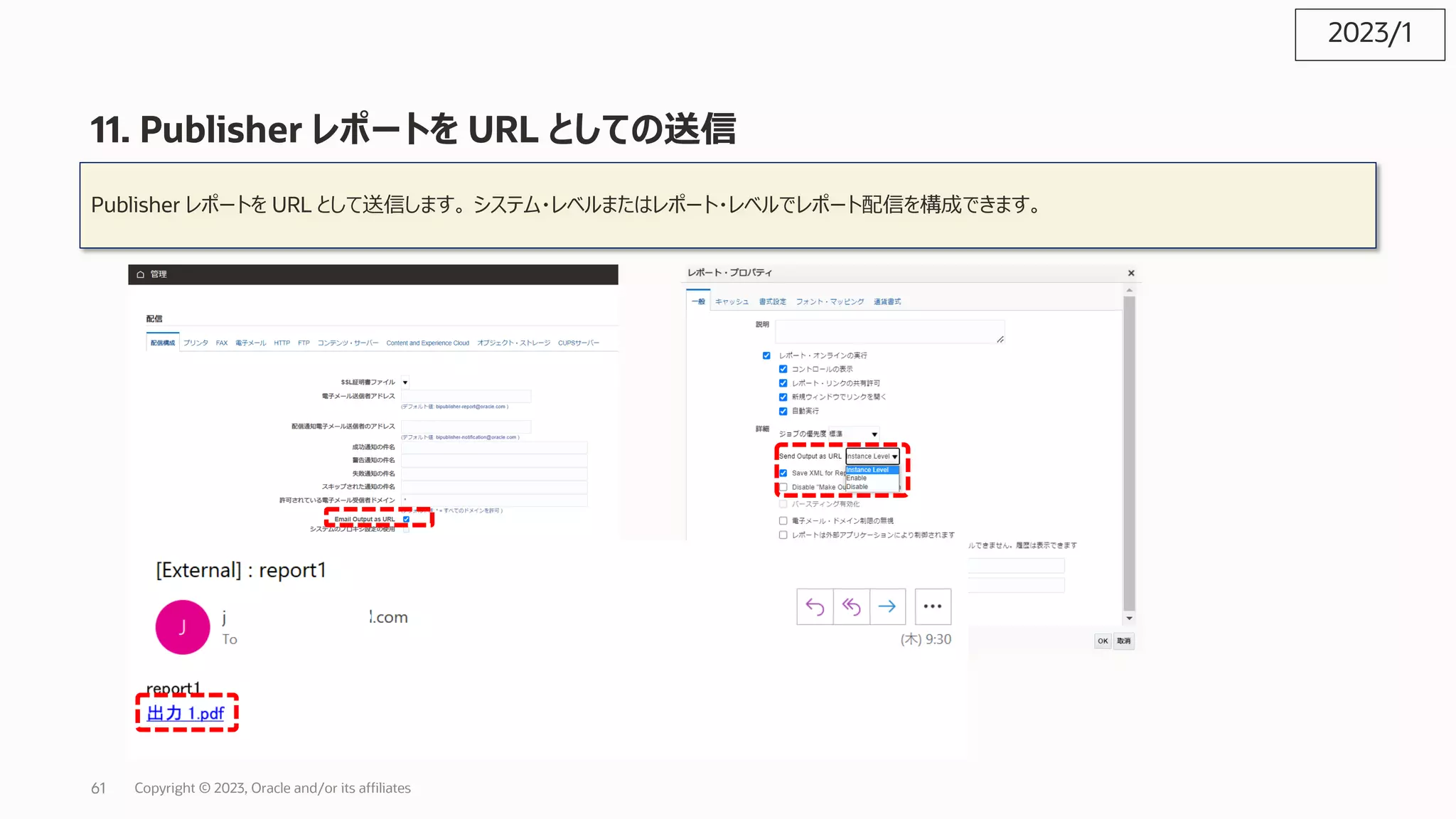Open Content and Experience Cloud tab
The height and width of the screenshot is (819, 1456).
click(x=427, y=343)
